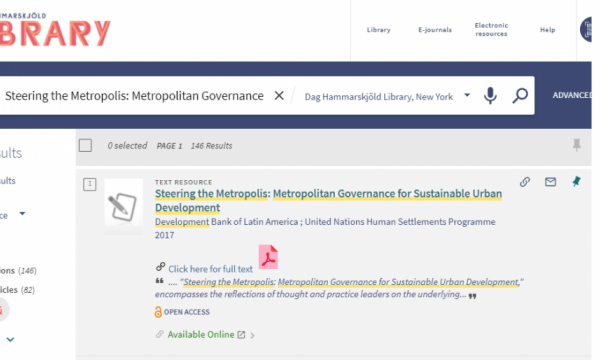Select result number 1 checkbox
600x360 pixels.
pos(90,184)
